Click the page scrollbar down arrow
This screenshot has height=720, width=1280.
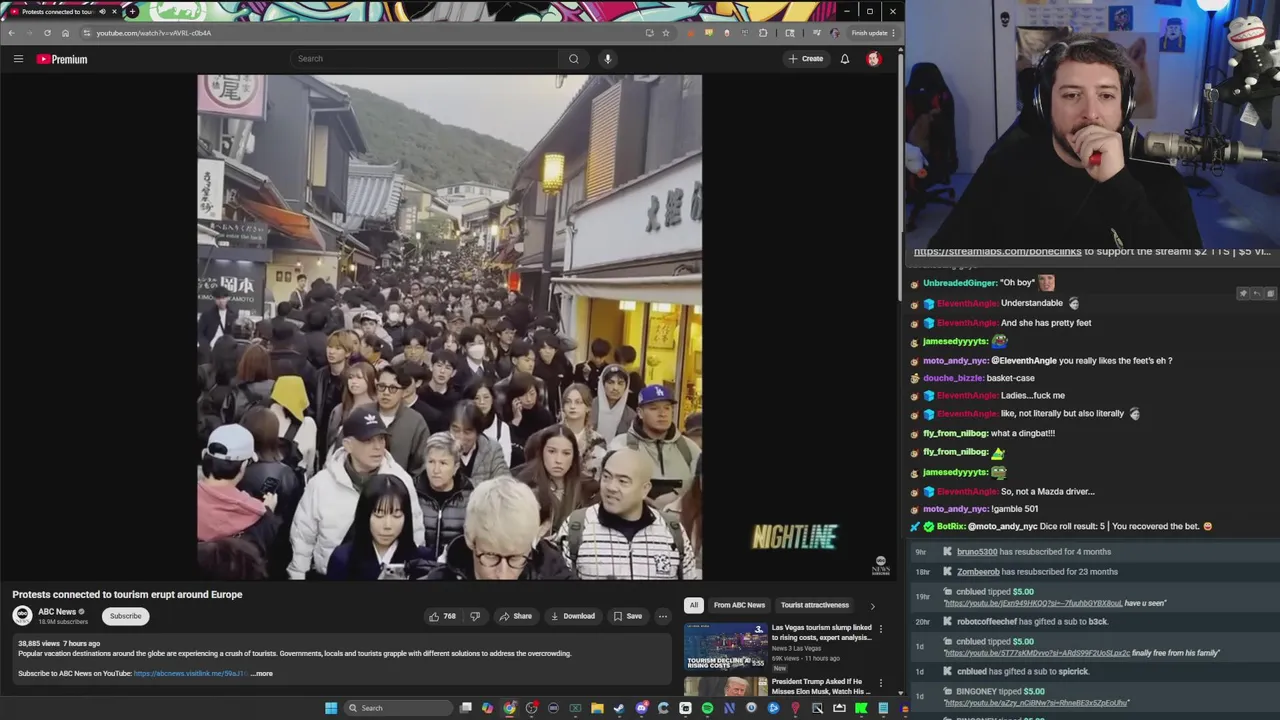point(899,693)
